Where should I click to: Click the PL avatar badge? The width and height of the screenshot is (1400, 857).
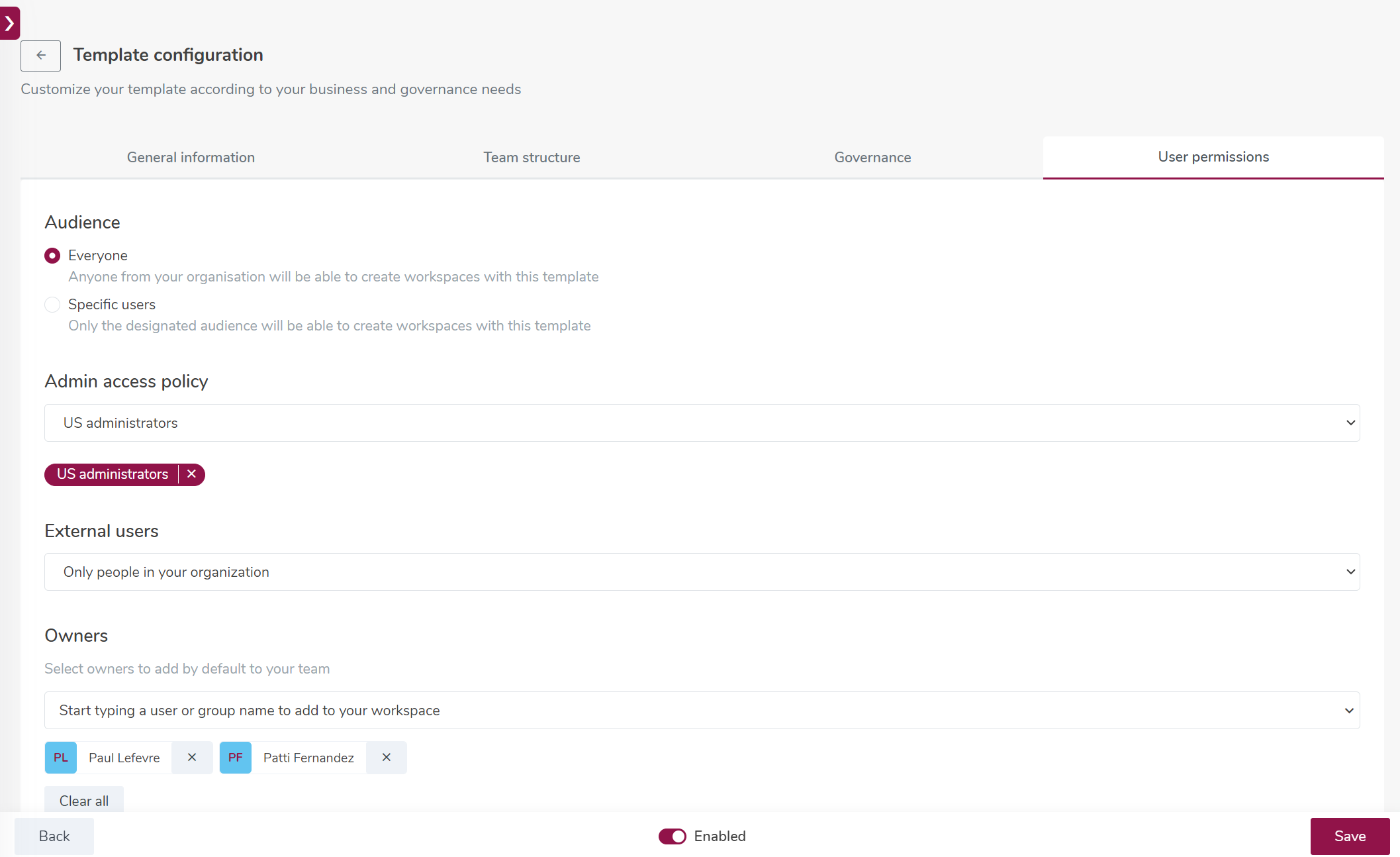(61, 757)
